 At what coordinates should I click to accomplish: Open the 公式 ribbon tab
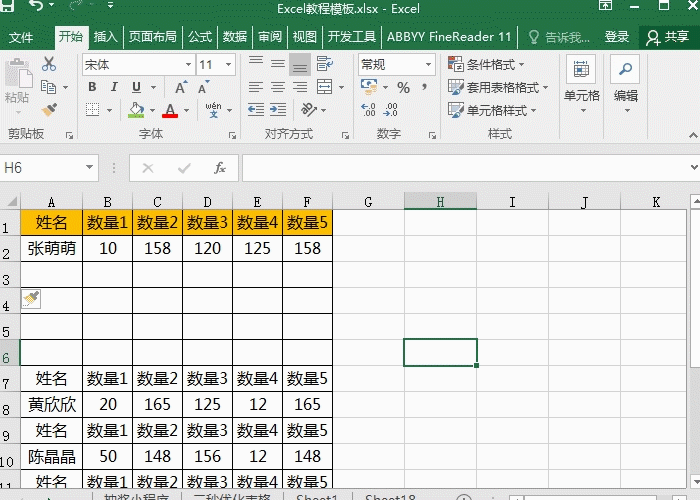[x=199, y=37]
